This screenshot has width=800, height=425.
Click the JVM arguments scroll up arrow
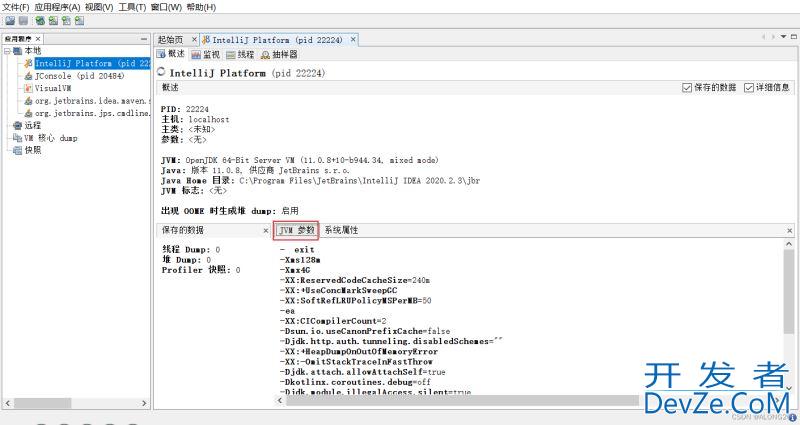(x=789, y=245)
